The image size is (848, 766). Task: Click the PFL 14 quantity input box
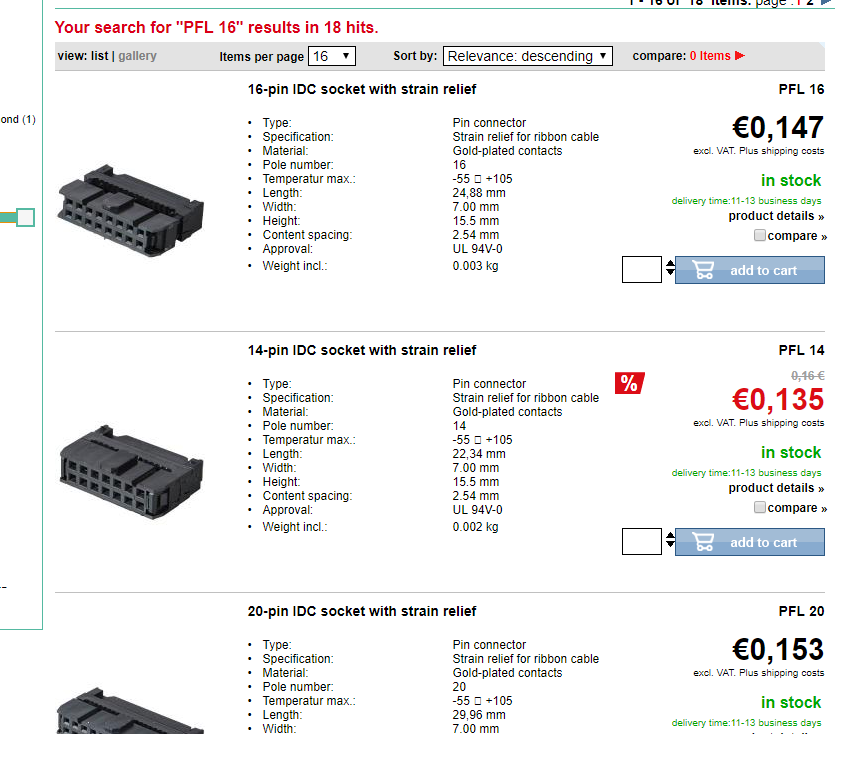[x=641, y=542]
